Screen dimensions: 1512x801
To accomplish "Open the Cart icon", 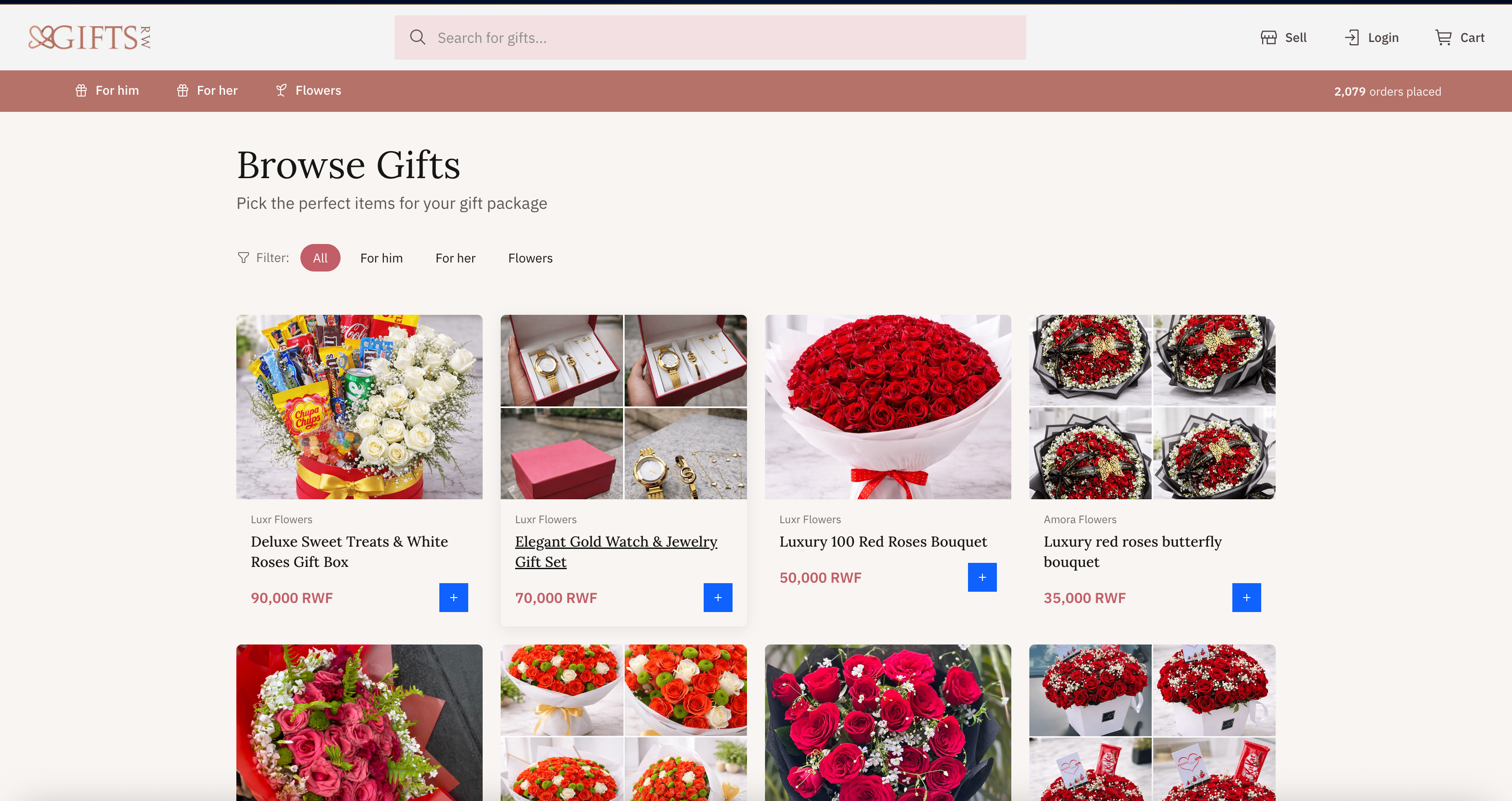I will 1444,37.
